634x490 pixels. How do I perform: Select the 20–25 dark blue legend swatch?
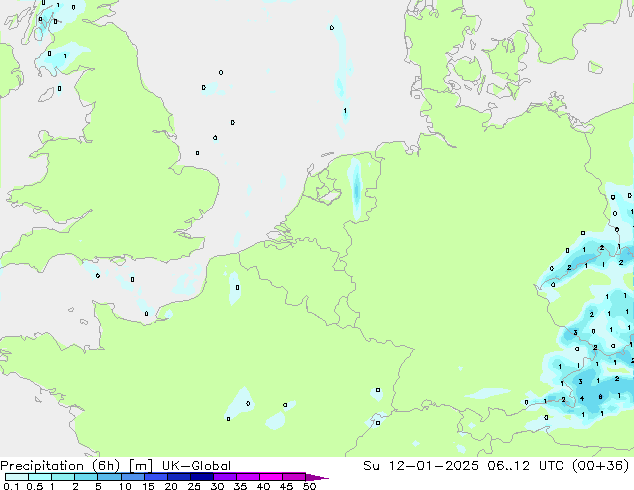point(179,477)
